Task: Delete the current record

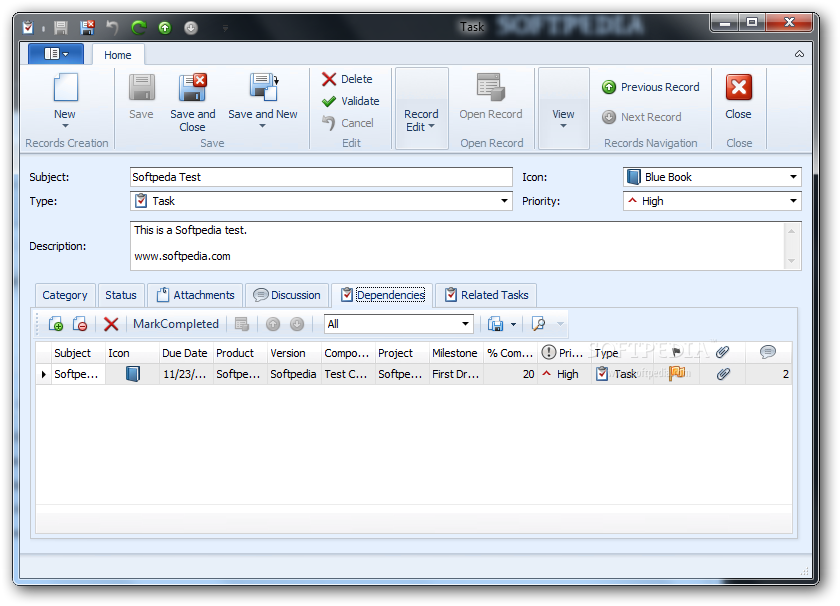Action: tap(347, 79)
